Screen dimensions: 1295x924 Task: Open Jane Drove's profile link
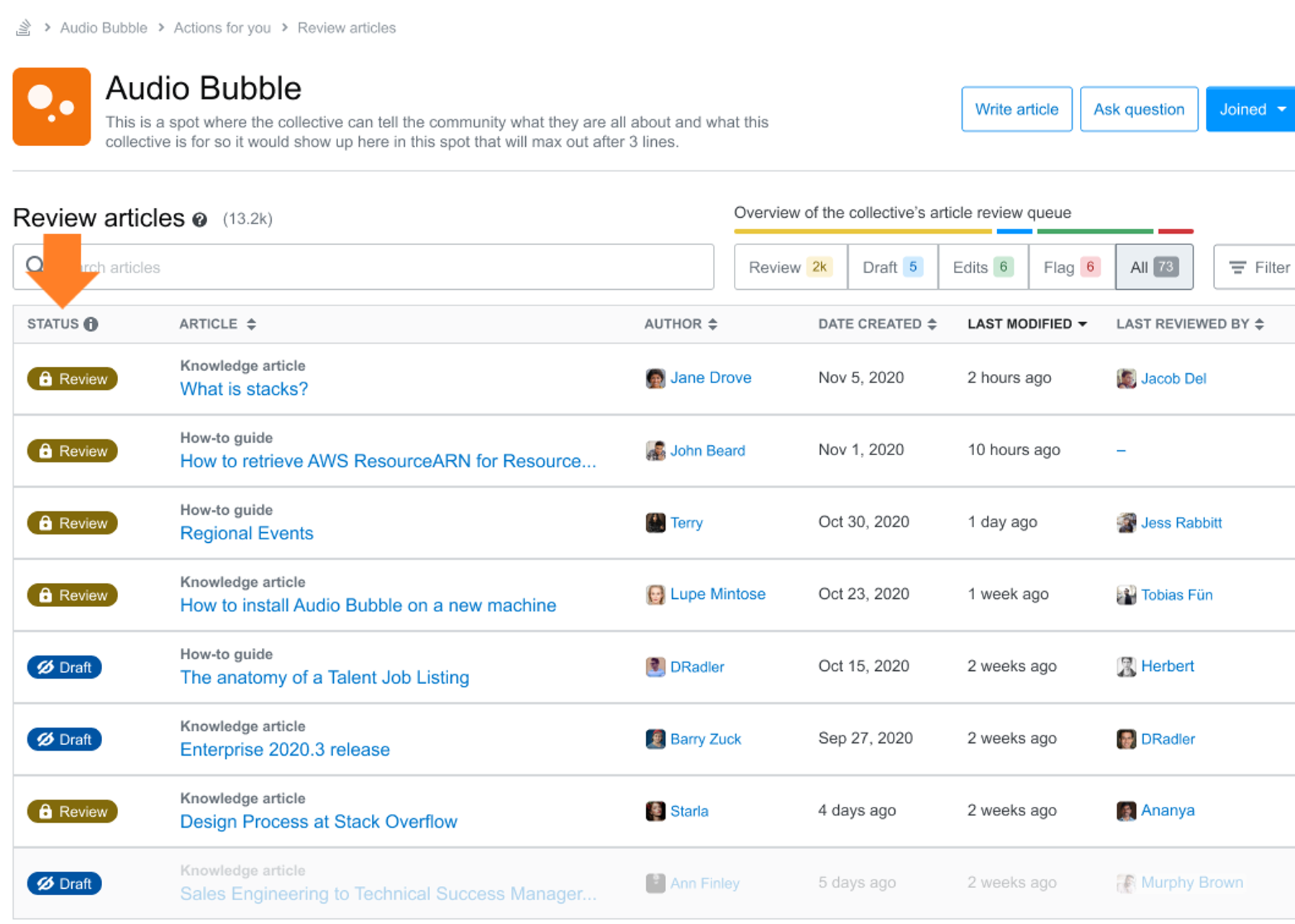(711, 378)
